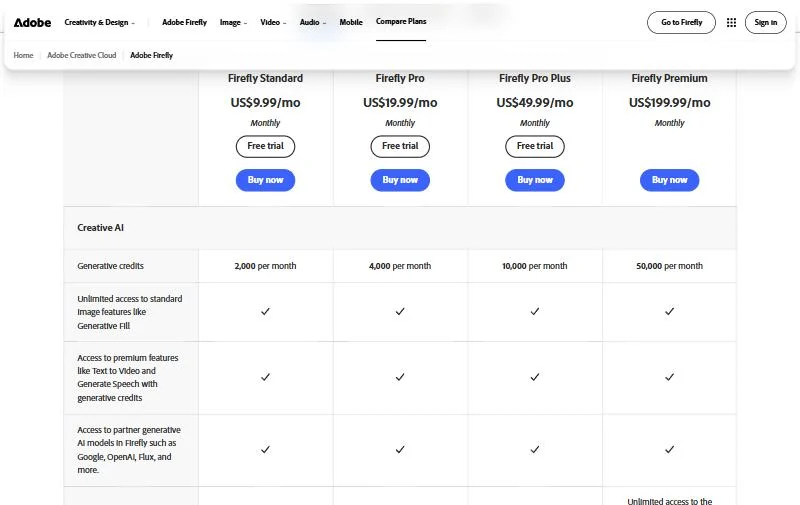Open the Mobile nav item
This screenshot has height=505, width=800.
coord(351,22)
